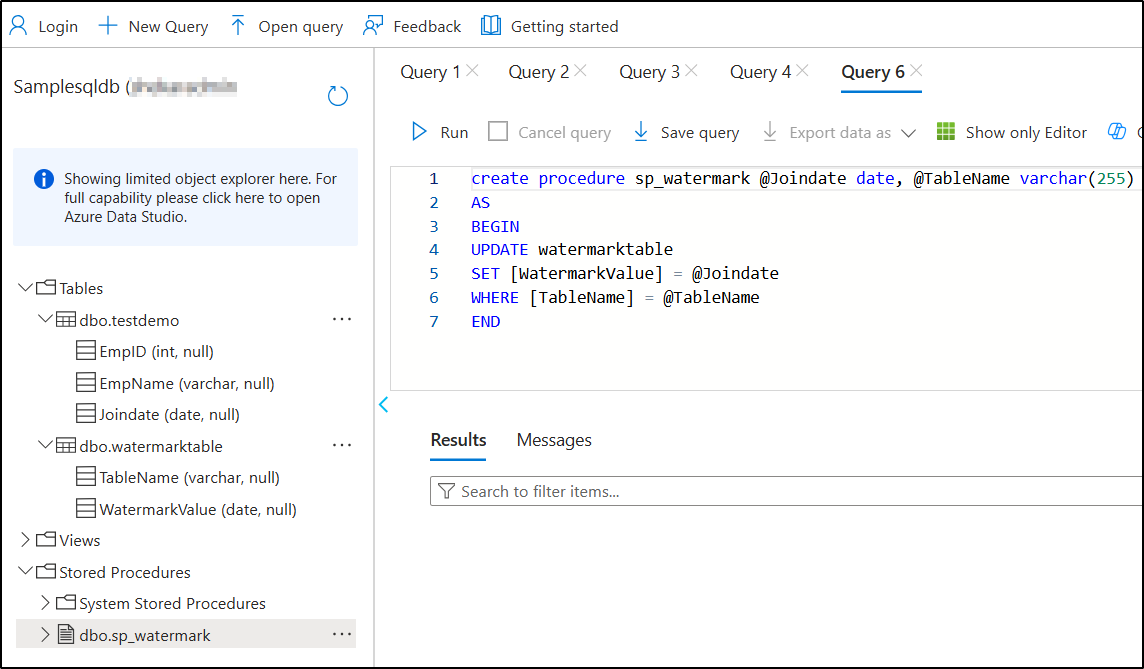The width and height of the screenshot is (1144, 669).
Task: Click the Joindate column icon
Action: coord(86,414)
